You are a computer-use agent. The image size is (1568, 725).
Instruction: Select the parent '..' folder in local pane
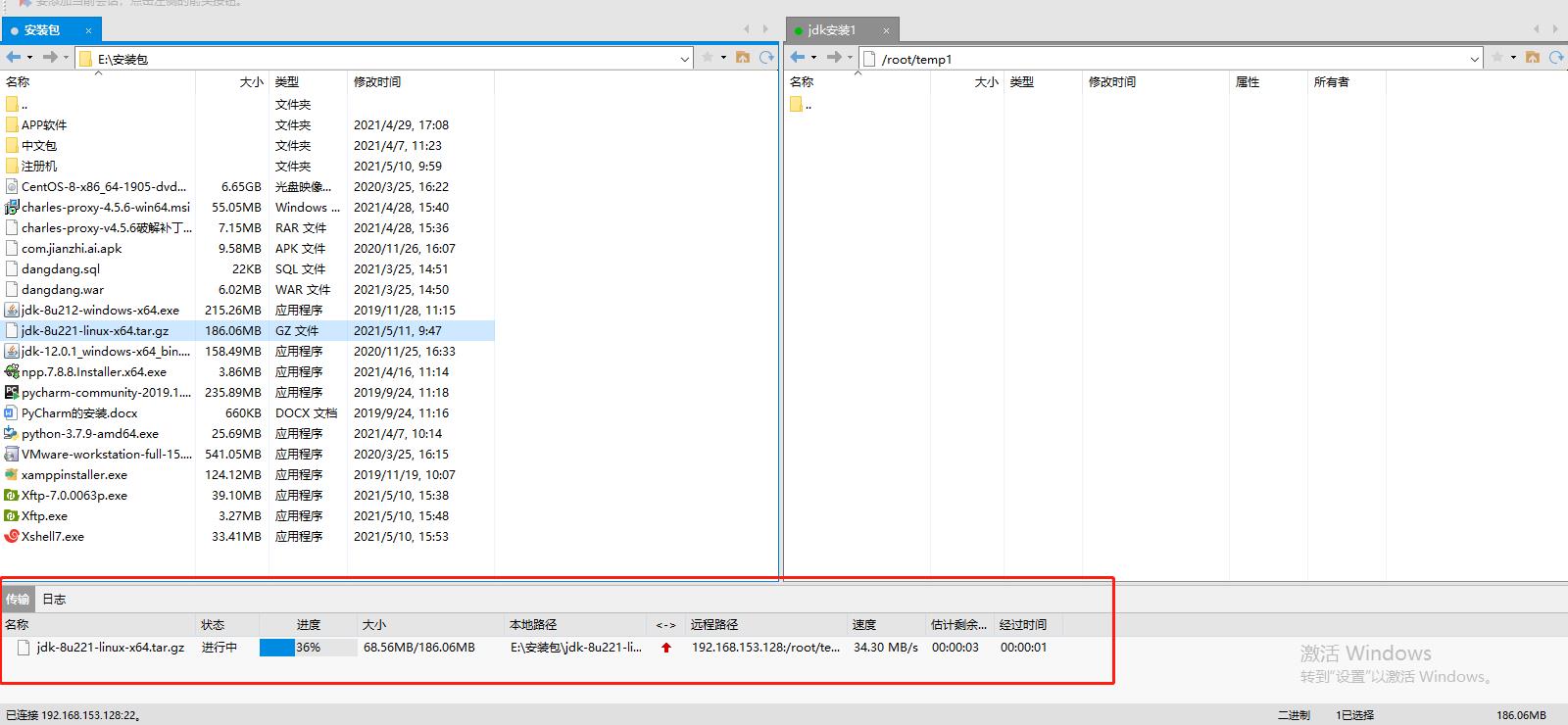pyautogui.click(x=18, y=104)
